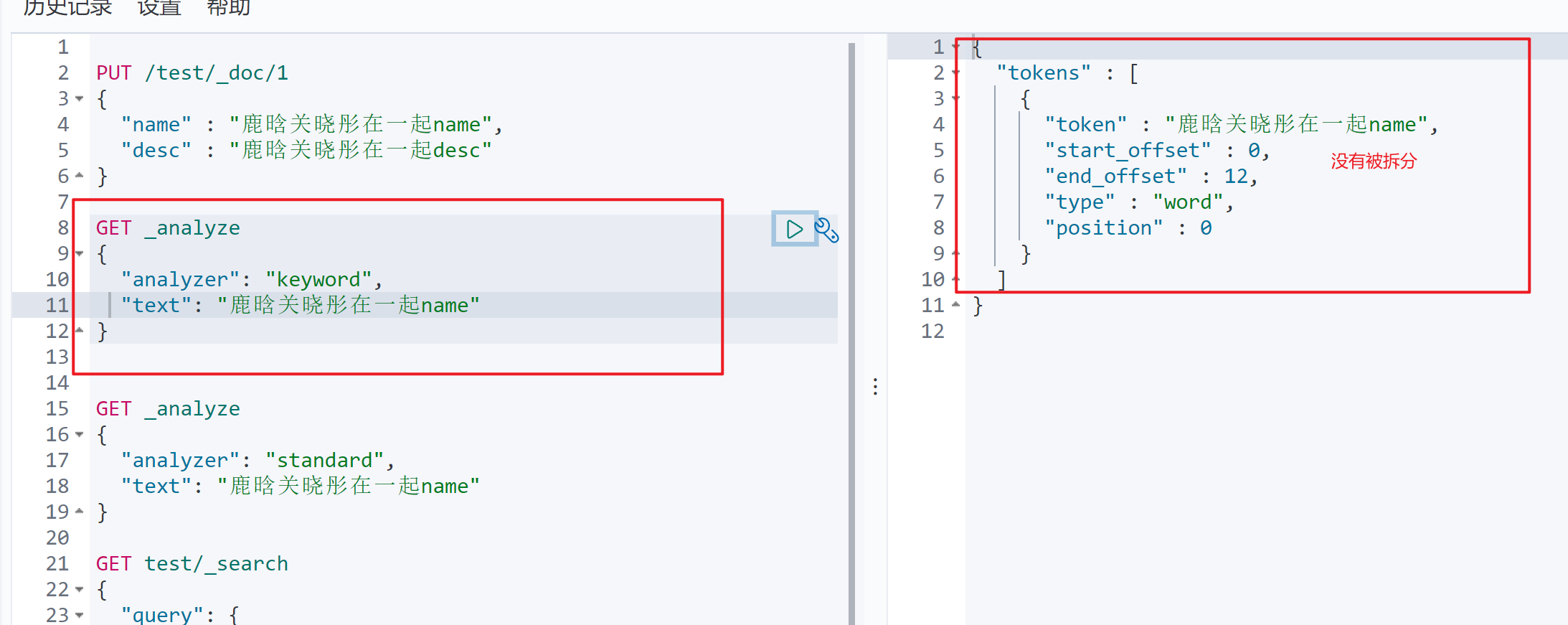The height and width of the screenshot is (625, 1568).
Task: Collapse the keyword analyze body at line 9
Action: (x=80, y=253)
